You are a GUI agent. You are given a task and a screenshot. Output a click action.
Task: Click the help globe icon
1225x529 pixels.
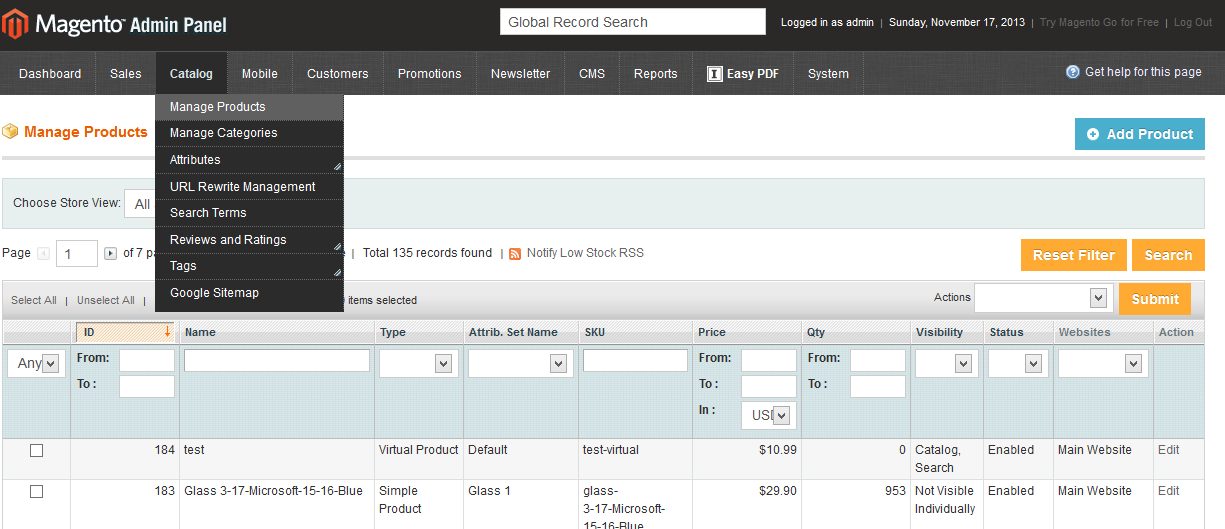click(1073, 72)
